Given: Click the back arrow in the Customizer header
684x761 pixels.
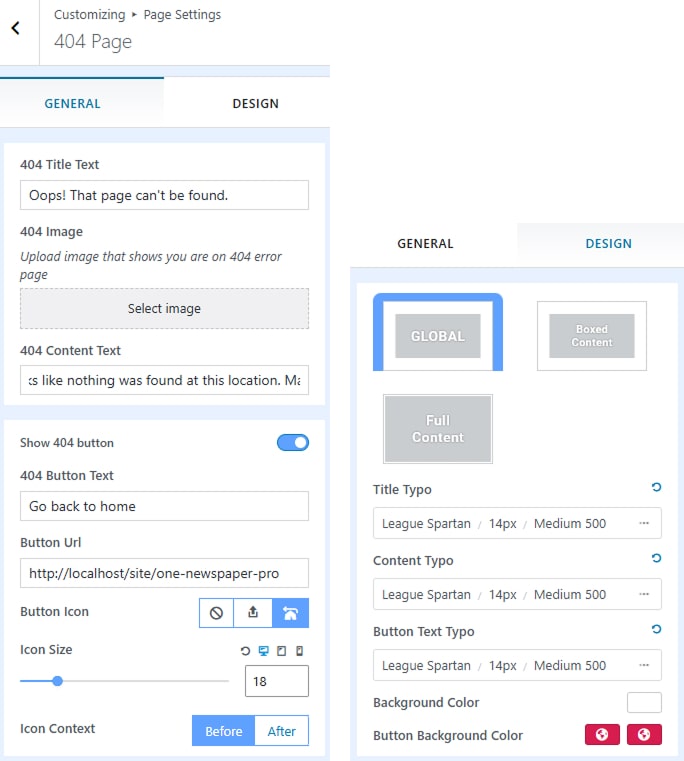Looking at the screenshot, I should (16, 29).
